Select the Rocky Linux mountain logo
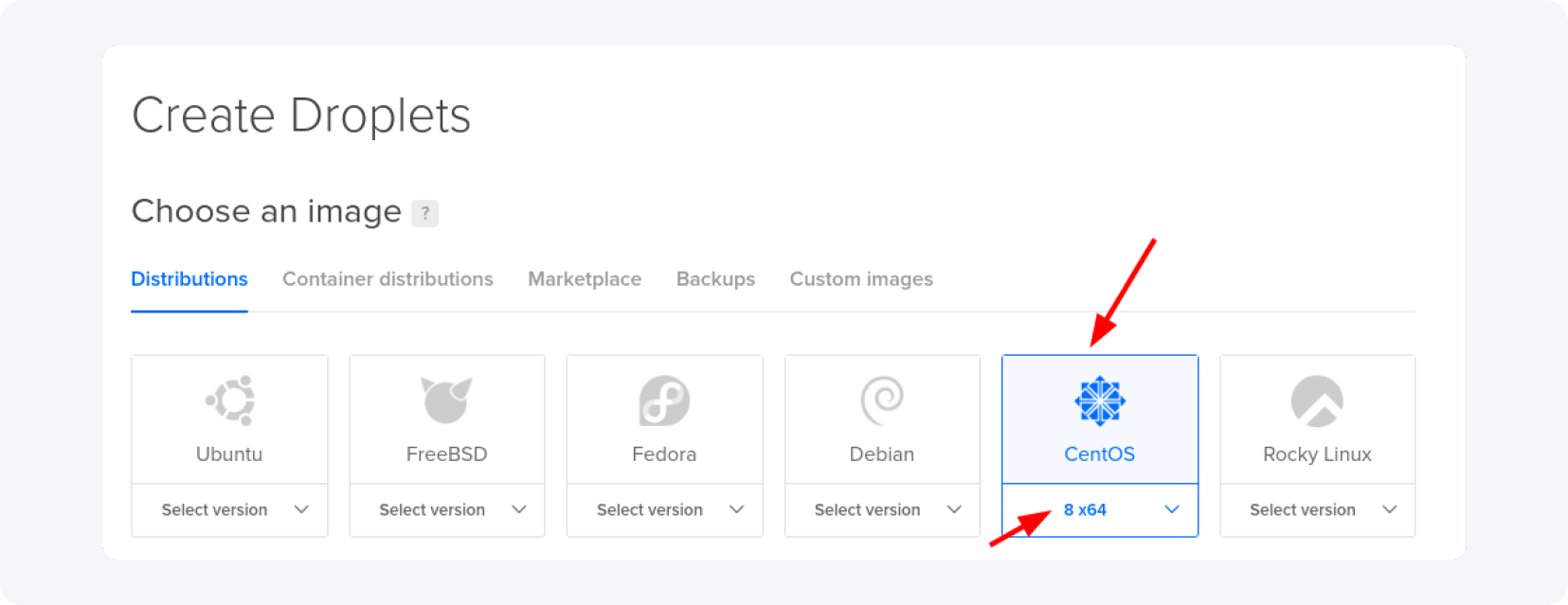This screenshot has height=605, width=1568. pyautogui.click(x=1317, y=400)
